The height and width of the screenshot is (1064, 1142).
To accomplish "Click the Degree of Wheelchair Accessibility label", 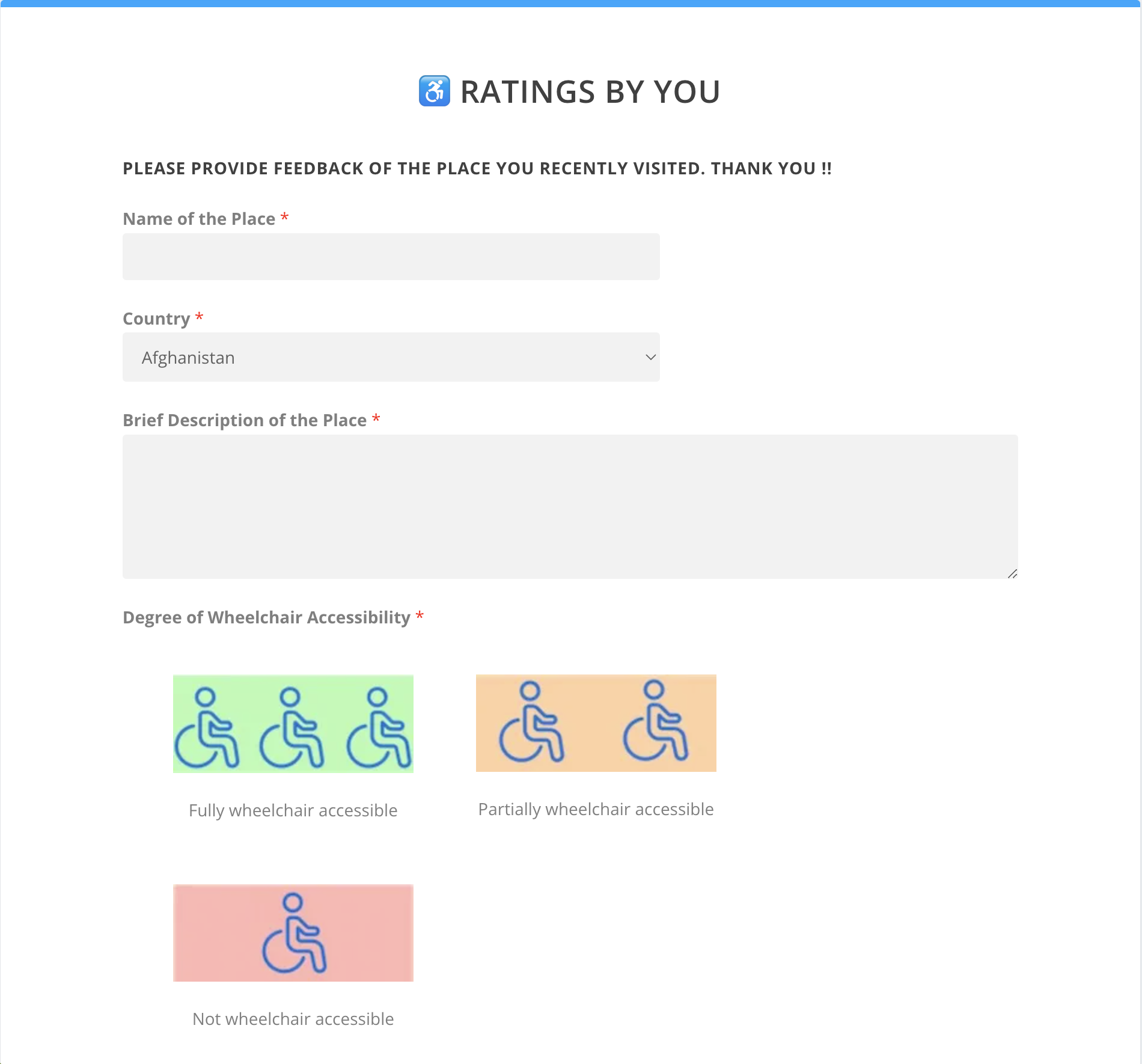I will [x=266, y=617].
